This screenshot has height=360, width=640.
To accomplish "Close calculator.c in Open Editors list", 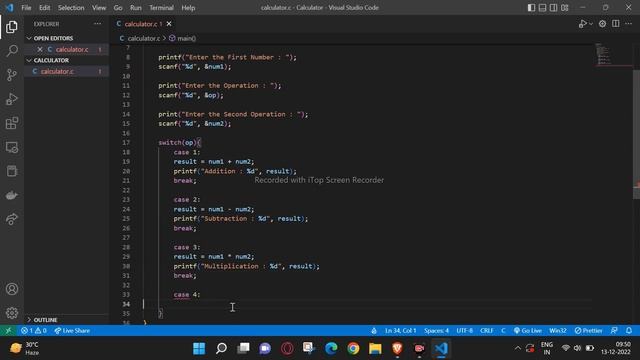I will tap(40, 49).
